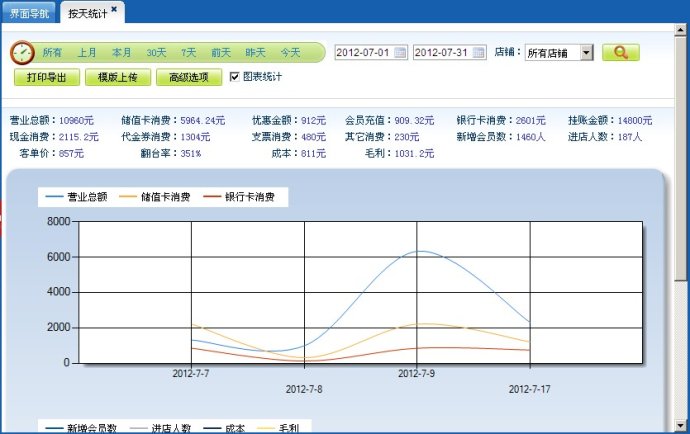Select the 30天 range link
Viewport: 690px width, 434px height.
(x=156, y=52)
